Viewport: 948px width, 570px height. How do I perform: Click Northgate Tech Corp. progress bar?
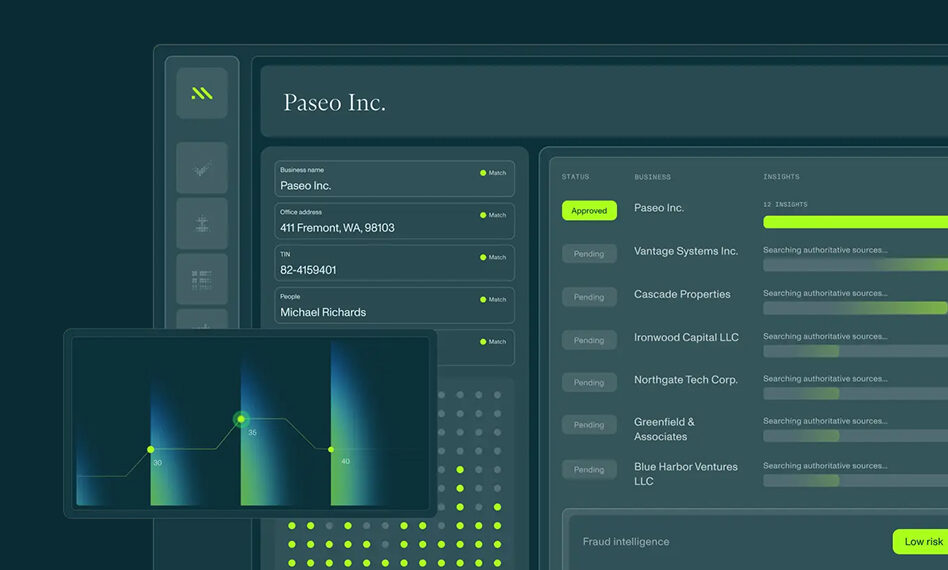(x=855, y=393)
